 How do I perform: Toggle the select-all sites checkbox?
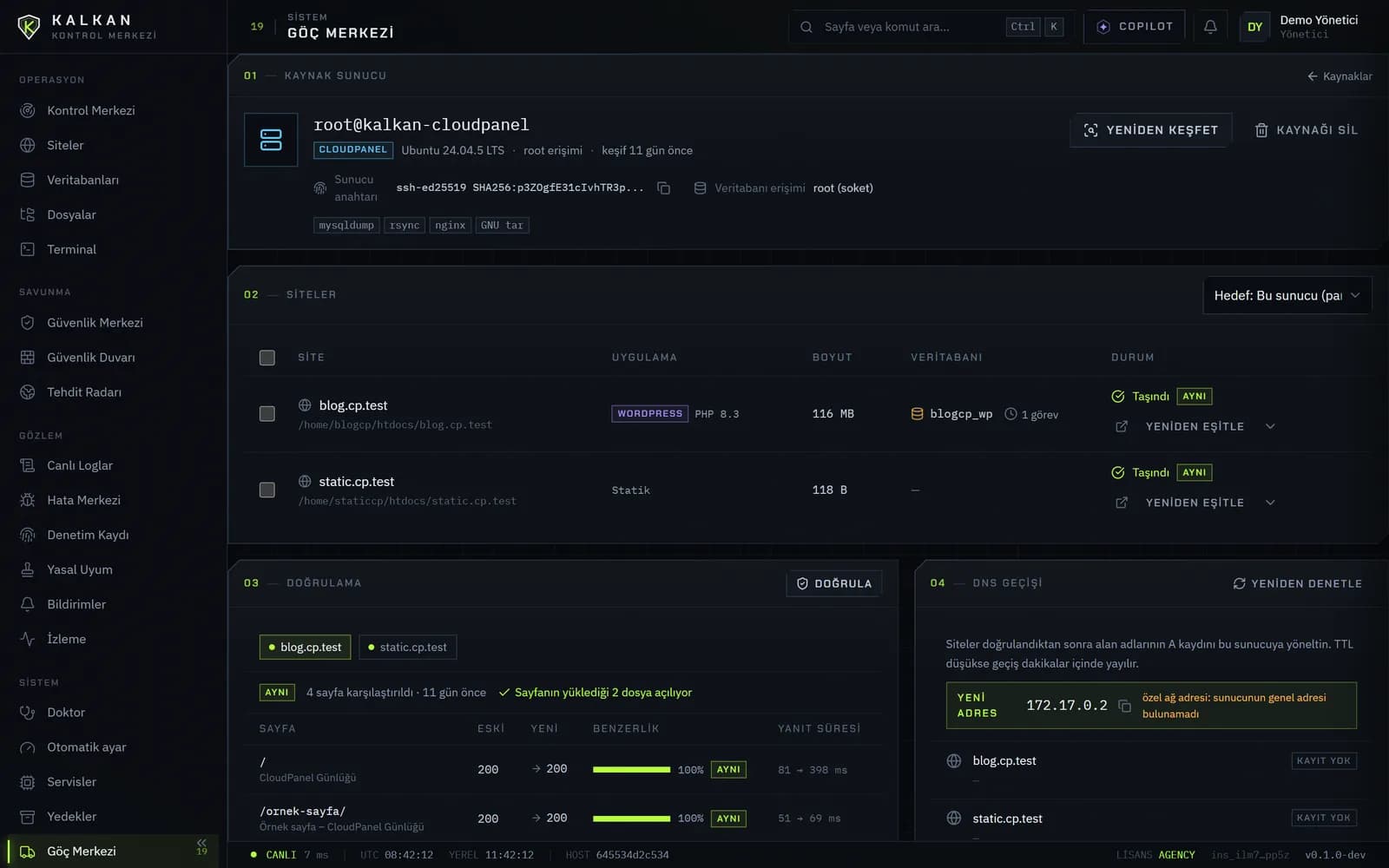coord(267,358)
